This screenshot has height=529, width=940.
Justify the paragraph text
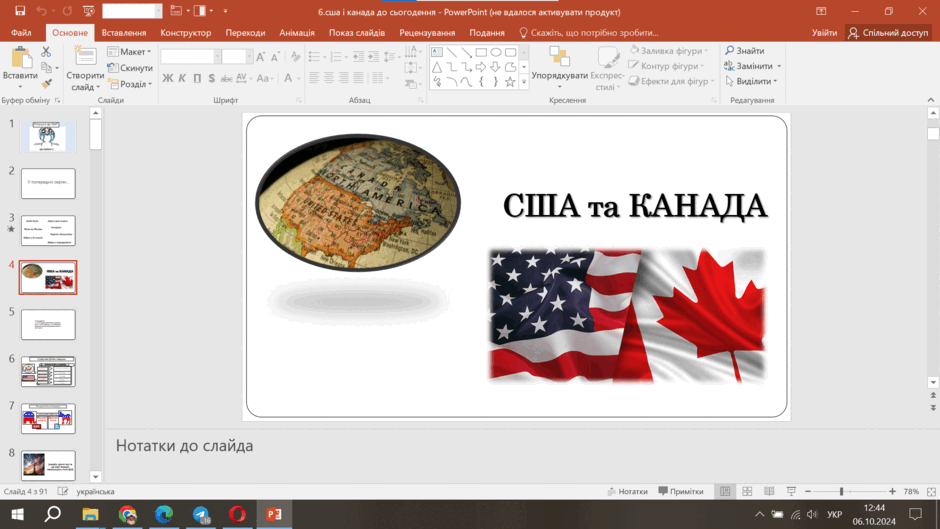coord(358,77)
